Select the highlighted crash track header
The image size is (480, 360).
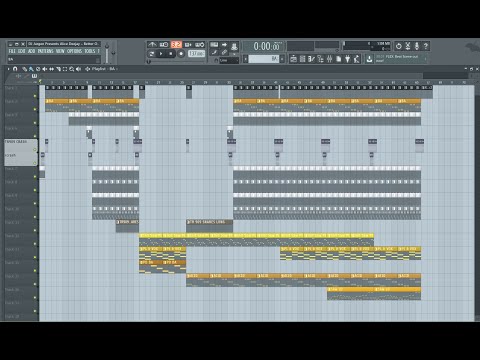click(x=21, y=145)
